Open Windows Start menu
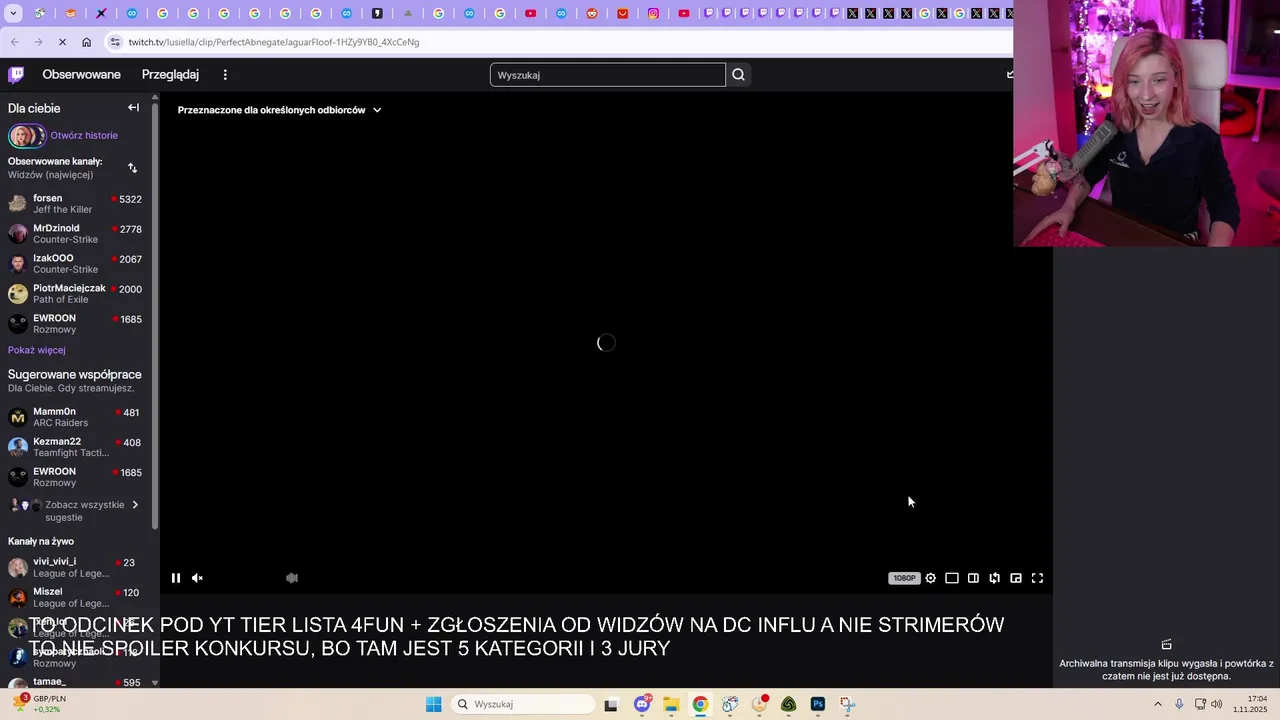The width and height of the screenshot is (1280, 720). coord(433,704)
